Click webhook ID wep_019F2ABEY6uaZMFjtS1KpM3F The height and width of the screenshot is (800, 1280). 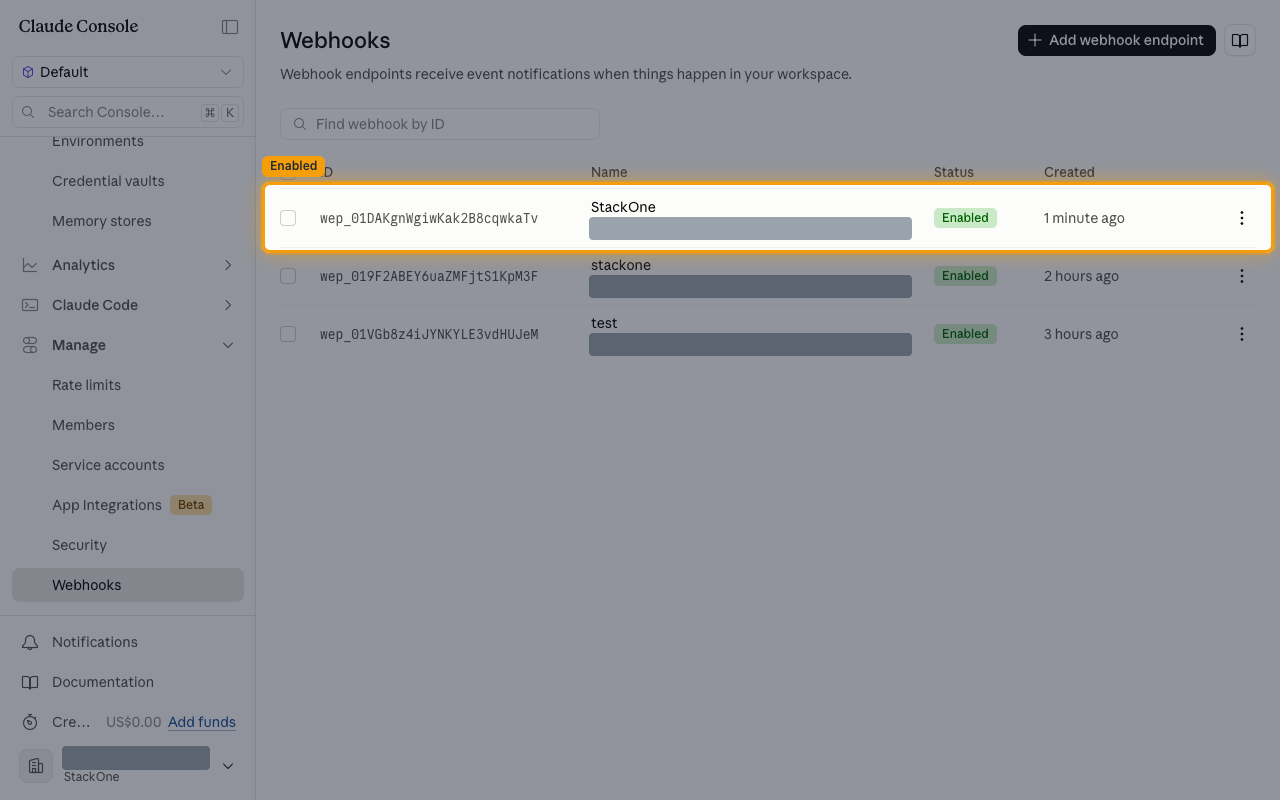pyautogui.click(x=429, y=276)
